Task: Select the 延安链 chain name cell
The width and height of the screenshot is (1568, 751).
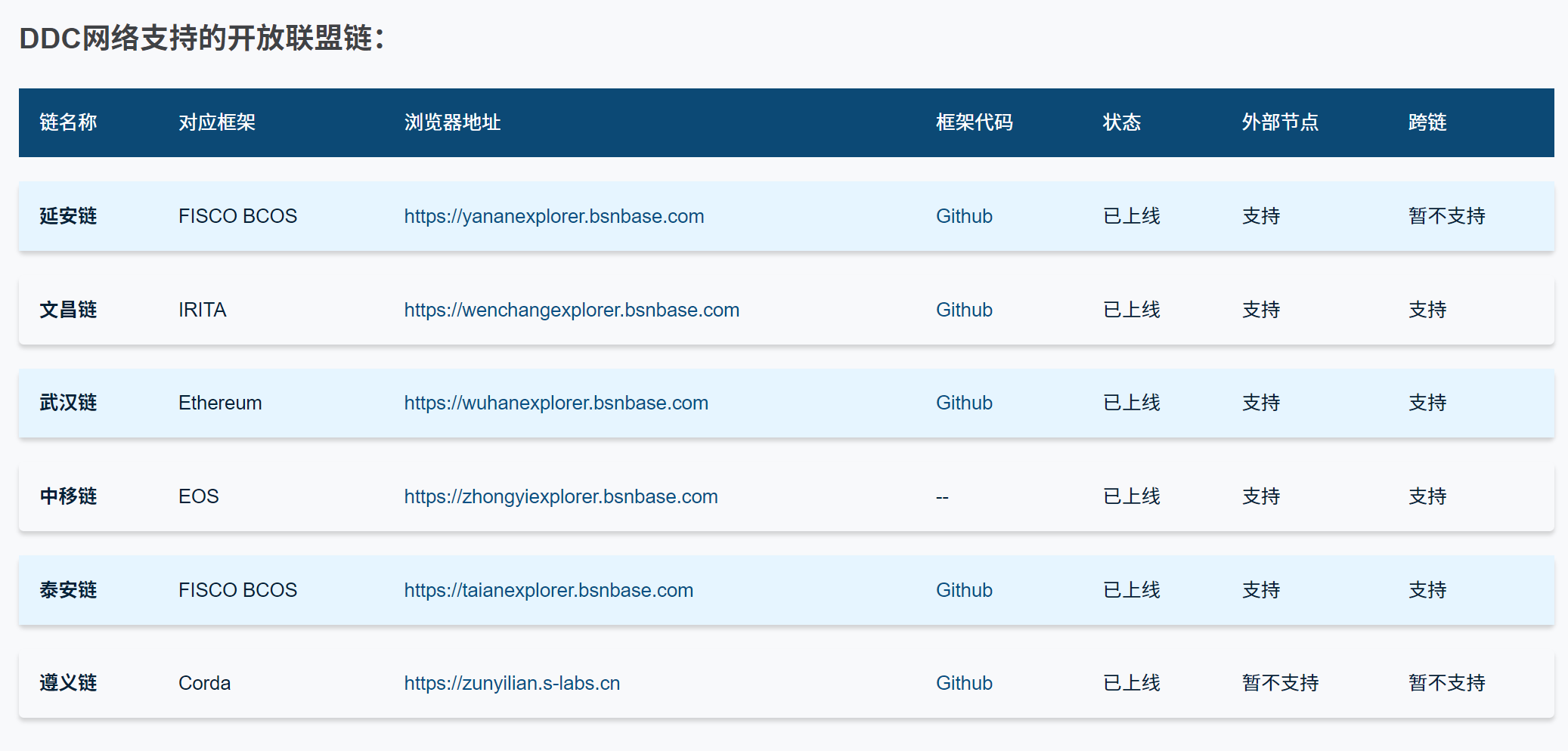Action: 68,216
